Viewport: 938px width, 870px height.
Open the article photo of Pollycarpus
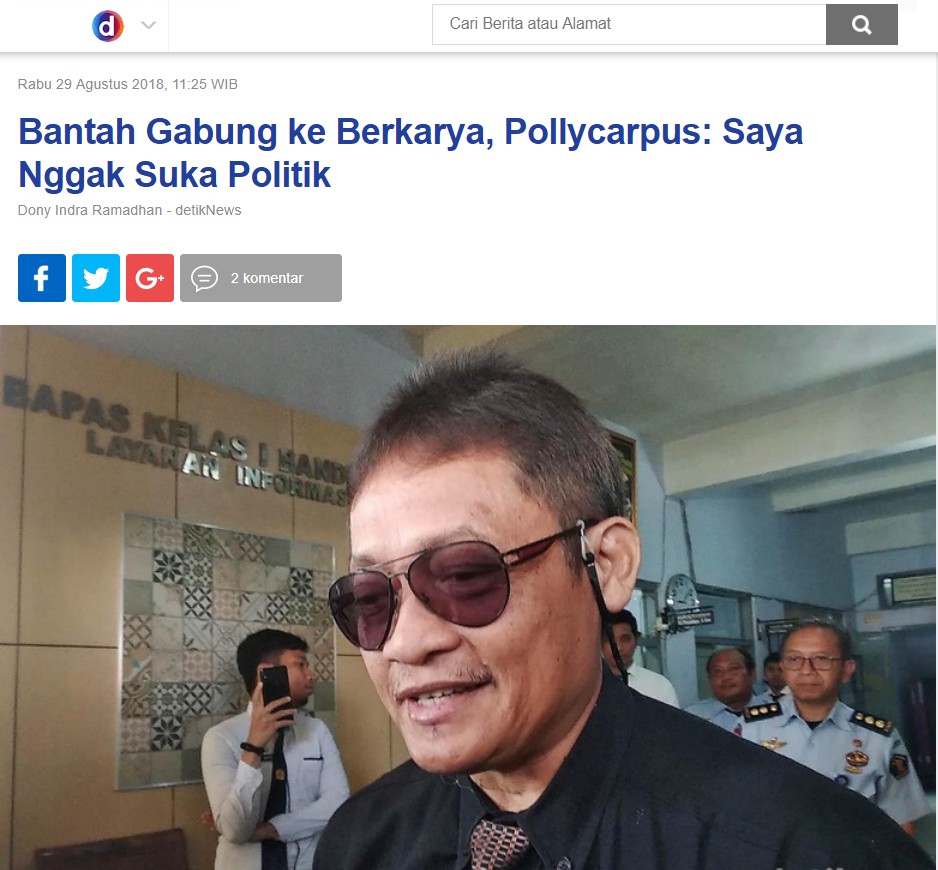[468, 597]
